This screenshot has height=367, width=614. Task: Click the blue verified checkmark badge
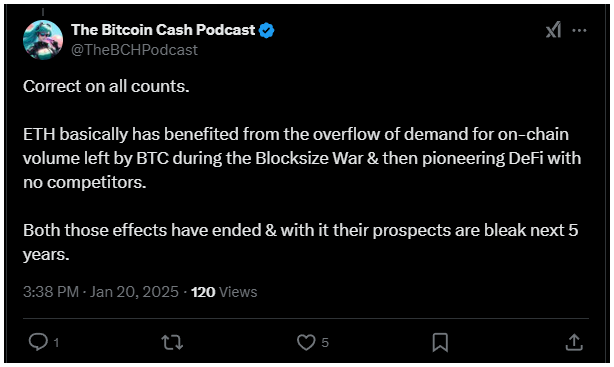[267, 31]
